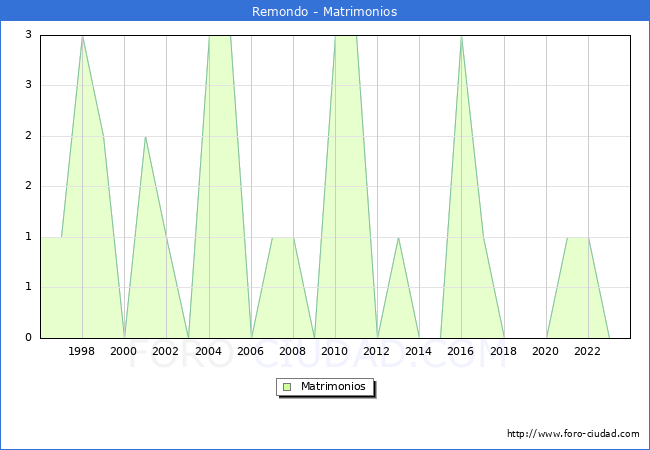
Task: Click the 2001 peak at value 2
Action: point(145,137)
